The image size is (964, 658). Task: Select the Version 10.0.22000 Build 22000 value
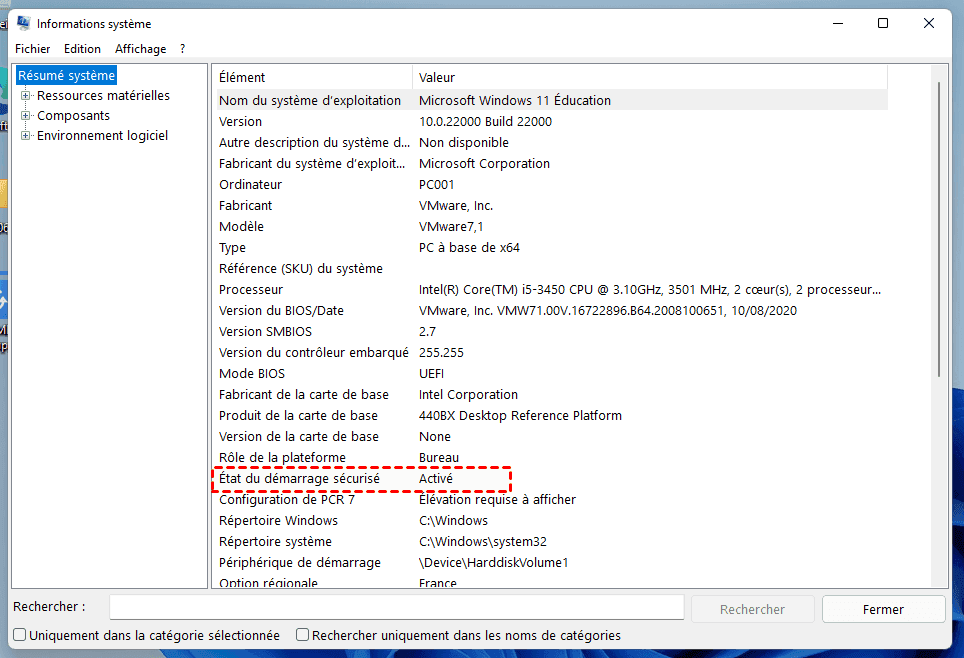click(485, 122)
